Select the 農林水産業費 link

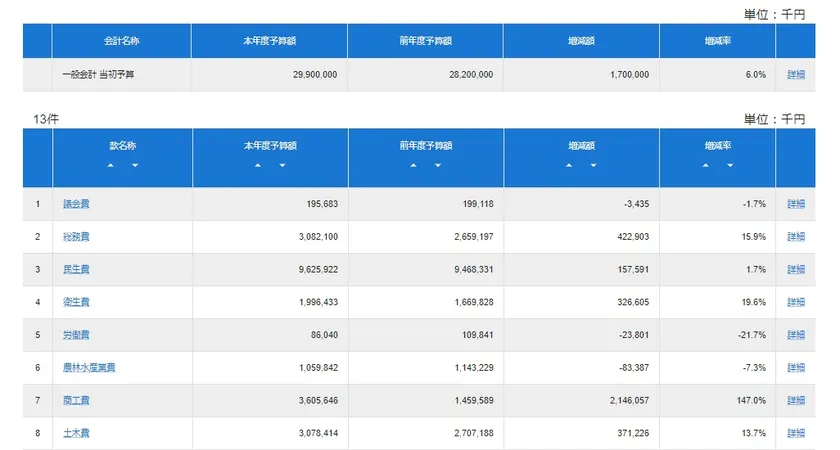[x=89, y=368]
